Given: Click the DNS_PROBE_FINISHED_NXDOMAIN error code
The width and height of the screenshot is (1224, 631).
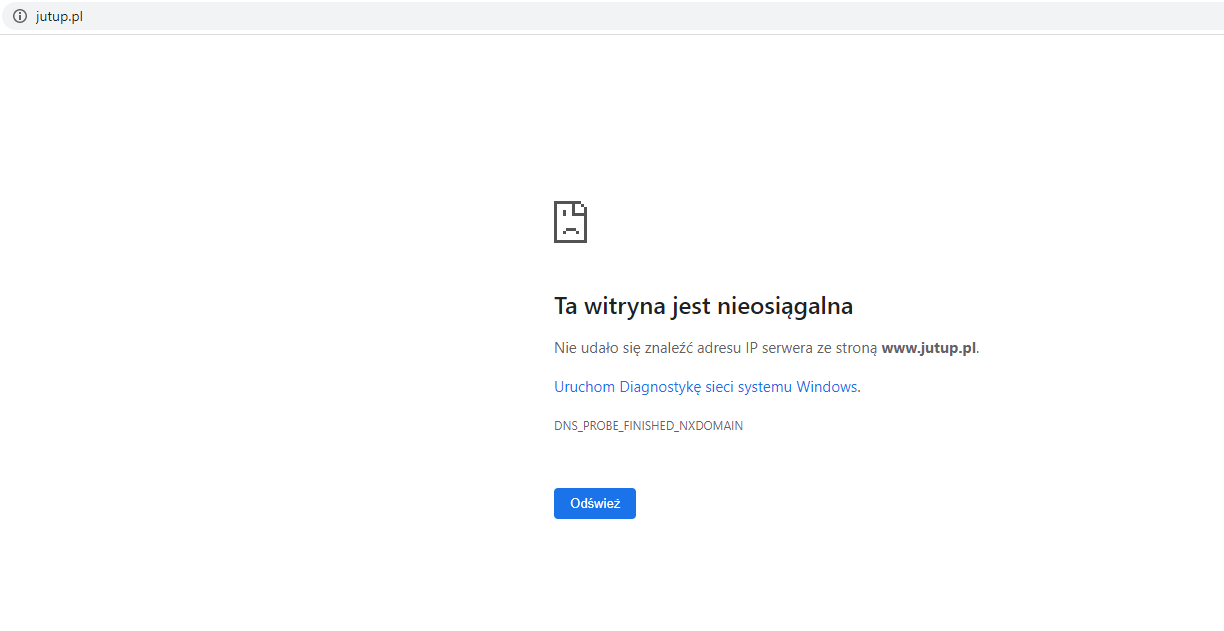Looking at the screenshot, I should (648, 426).
